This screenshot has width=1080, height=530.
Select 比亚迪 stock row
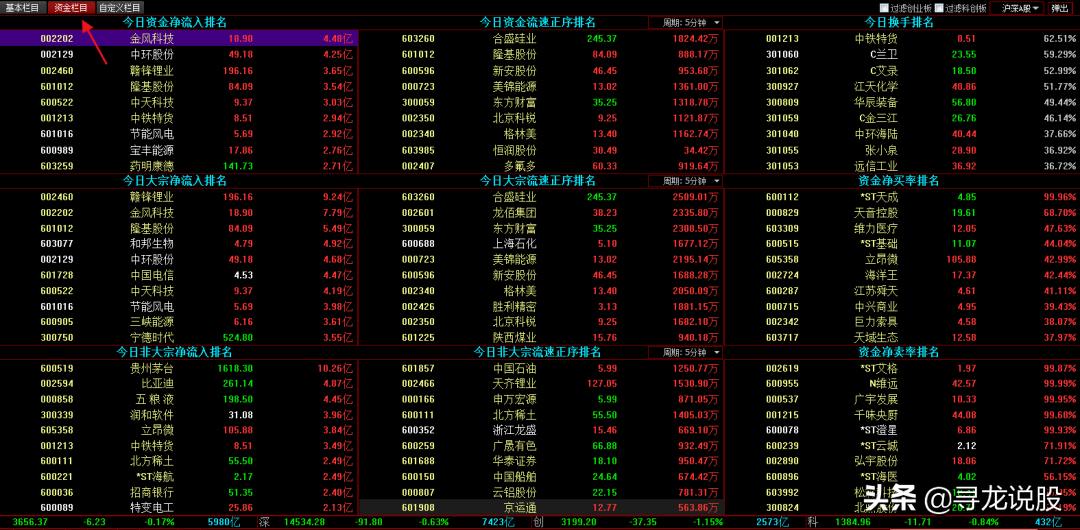coord(179,383)
